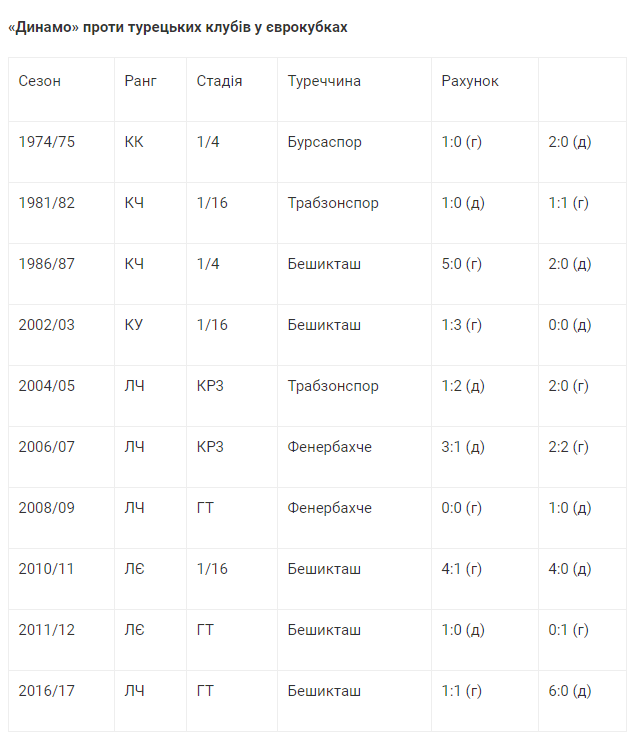Click "Трабзонспор" in the 2004/05 row
The image size is (637, 741).
click(333, 386)
